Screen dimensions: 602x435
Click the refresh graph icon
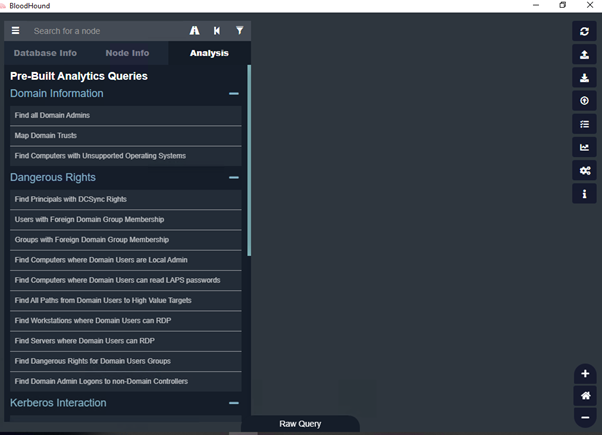pos(585,32)
